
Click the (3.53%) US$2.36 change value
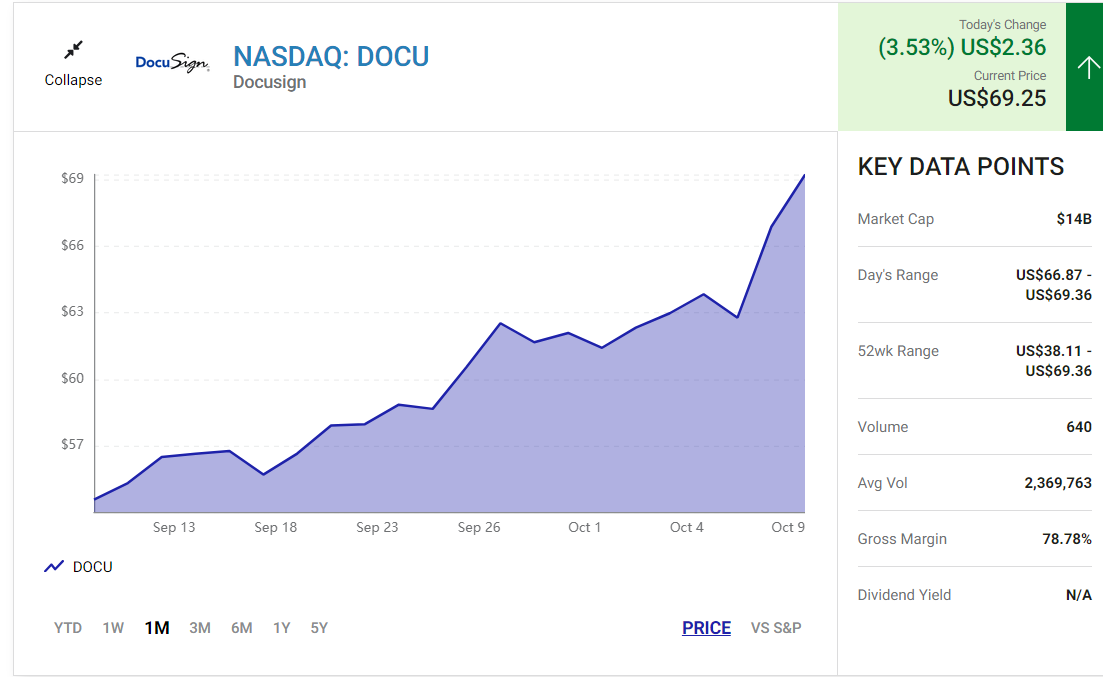point(962,48)
